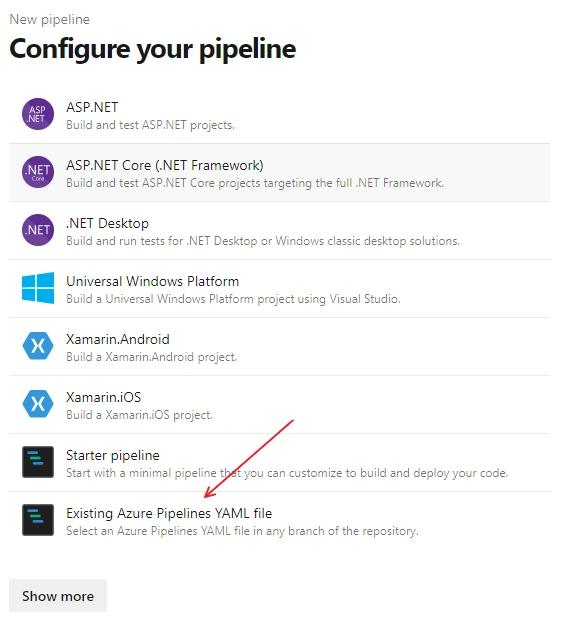Click the 'Build a Xamarin.iOS project' description
Image resolution: width=565 pixels, height=624 pixels.
[x=139, y=415]
